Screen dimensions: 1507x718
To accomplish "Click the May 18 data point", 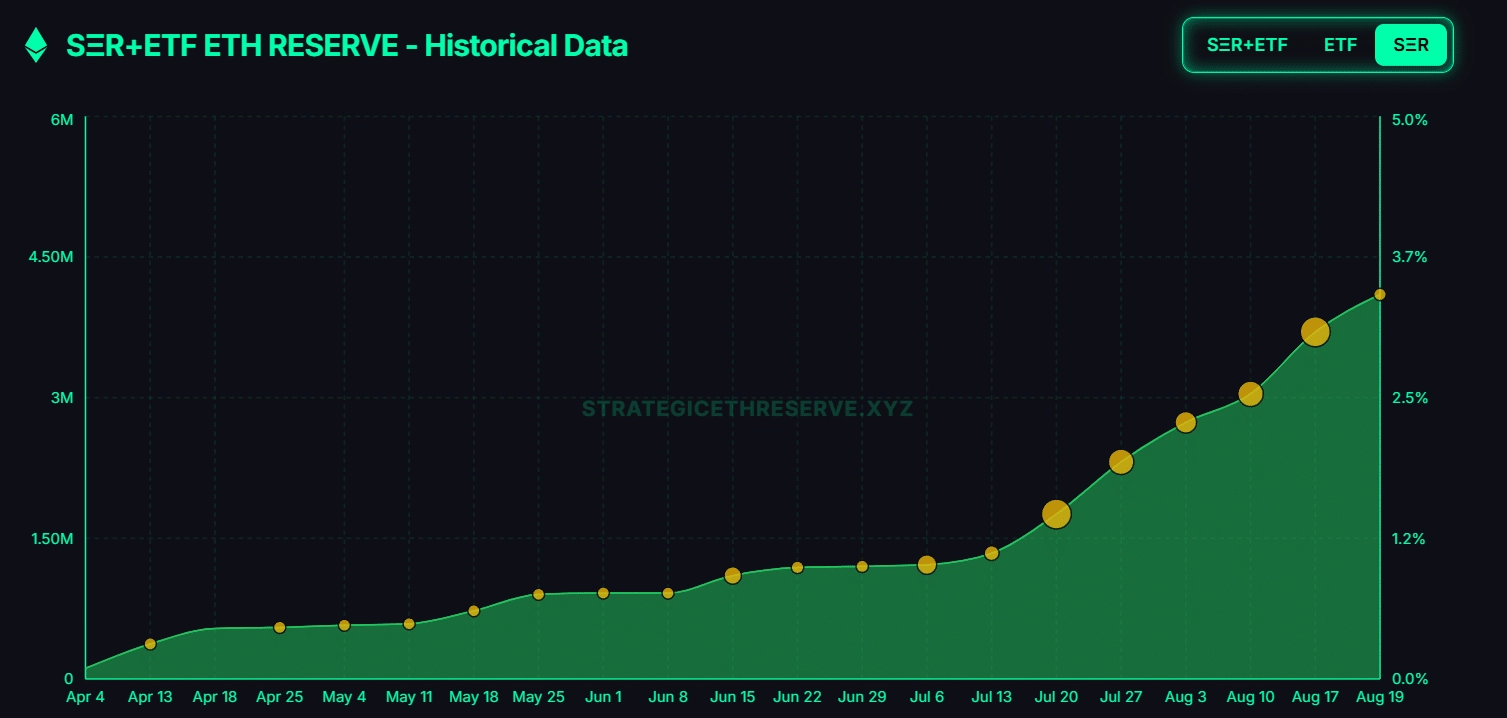I will pos(474,611).
